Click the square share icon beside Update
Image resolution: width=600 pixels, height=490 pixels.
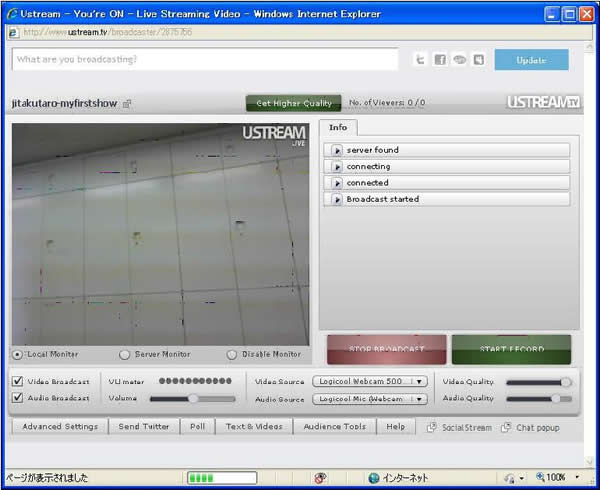tap(479, 60)
